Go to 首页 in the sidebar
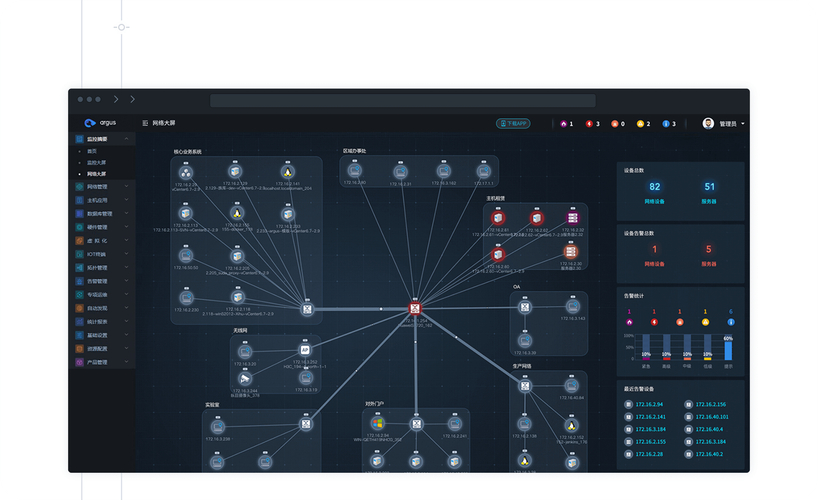The width and height of the screenshot is (818, 500). 93,151
